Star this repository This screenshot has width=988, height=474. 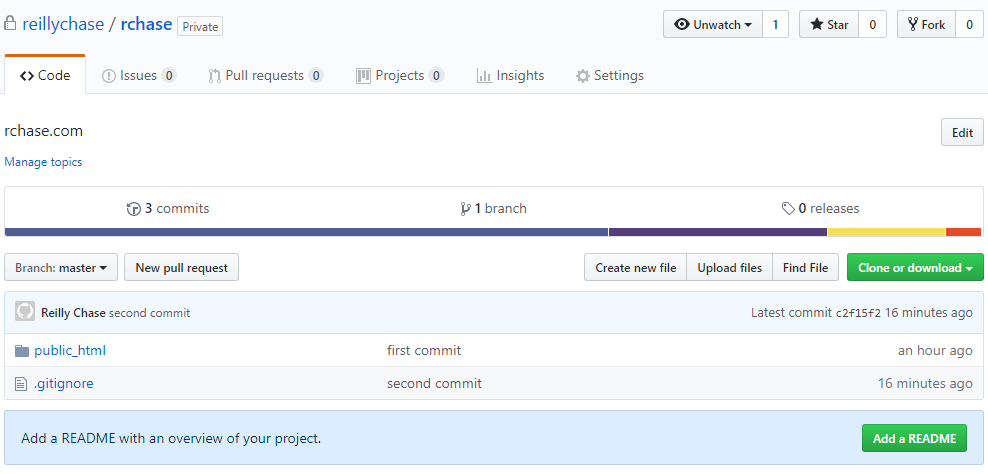pos(829,25)
